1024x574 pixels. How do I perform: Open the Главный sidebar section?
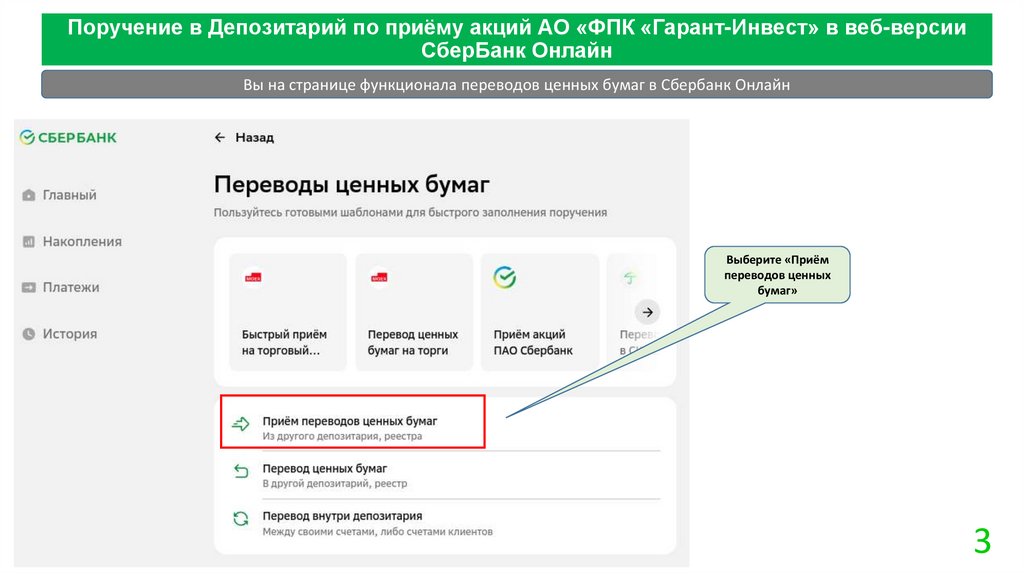coord(69,195)
